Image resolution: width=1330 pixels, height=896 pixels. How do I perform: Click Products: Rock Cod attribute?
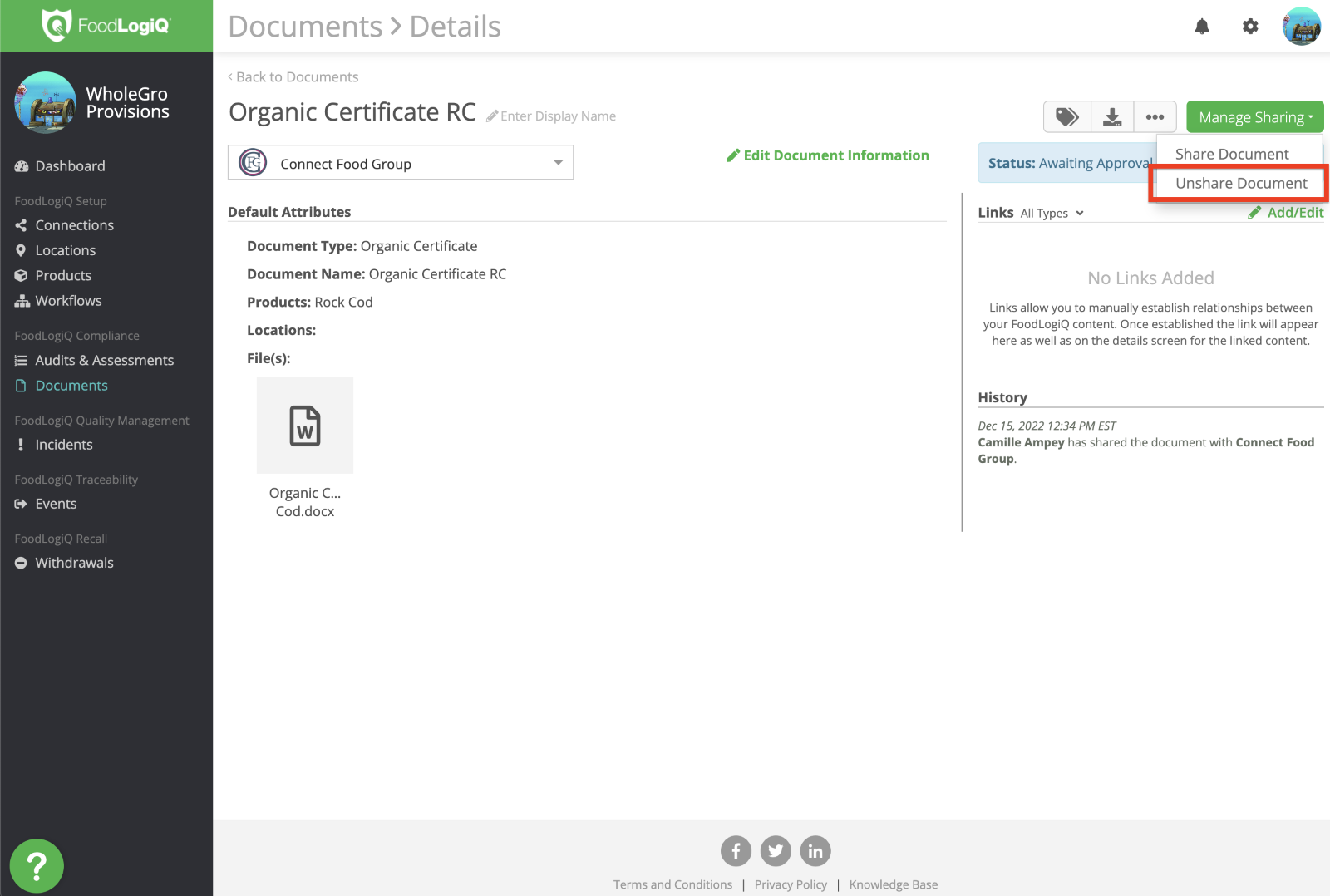[x=310, y=303]
